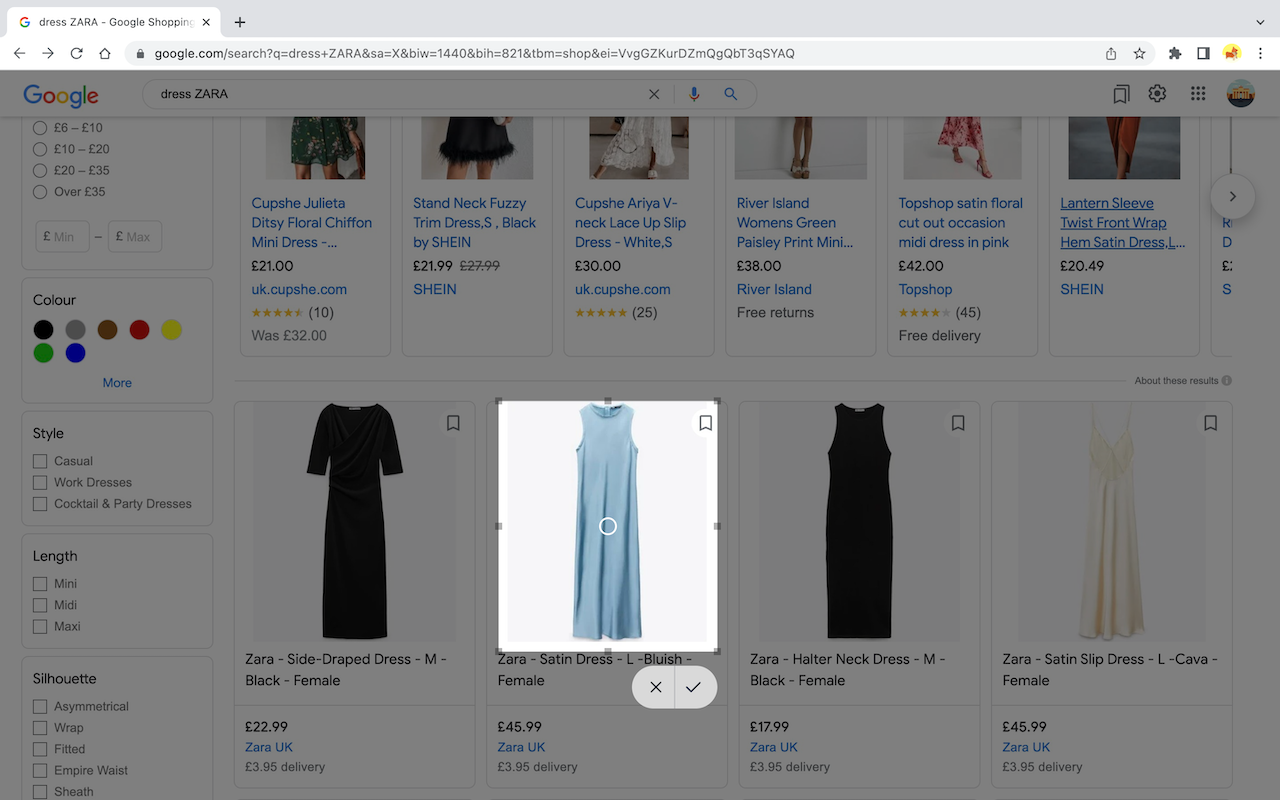Click the minimum price input field
Screen dimensions: 1280x800
click(x=62, y=237)
